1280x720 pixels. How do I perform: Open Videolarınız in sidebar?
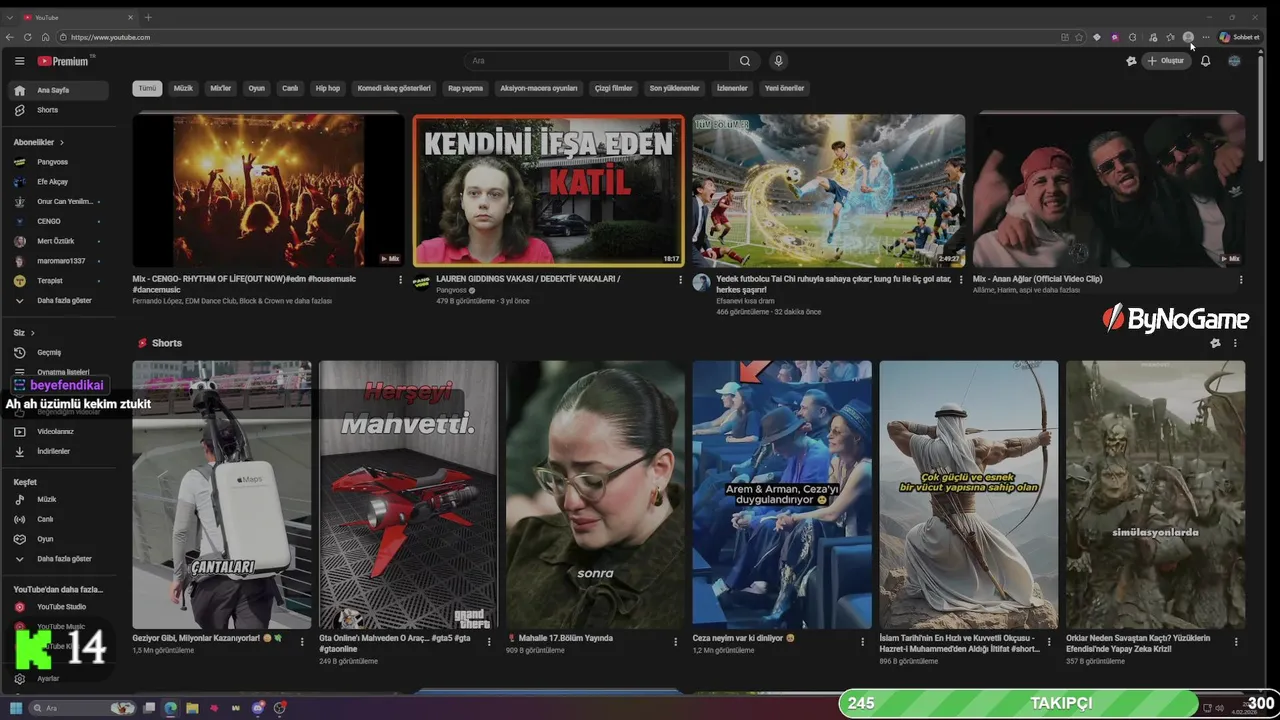coord(60,431)
